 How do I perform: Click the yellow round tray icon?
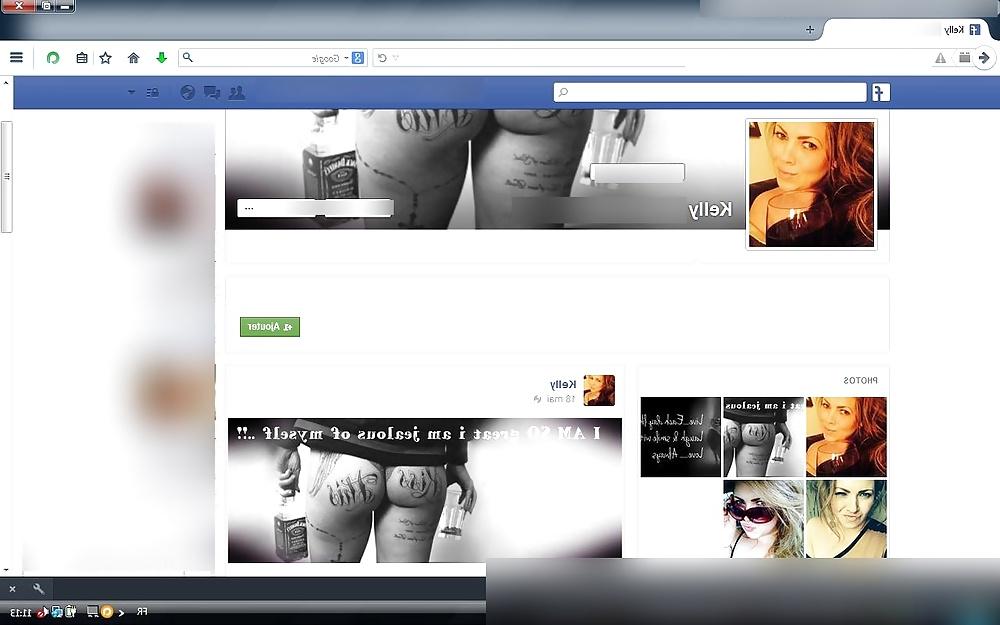point(107,612)
